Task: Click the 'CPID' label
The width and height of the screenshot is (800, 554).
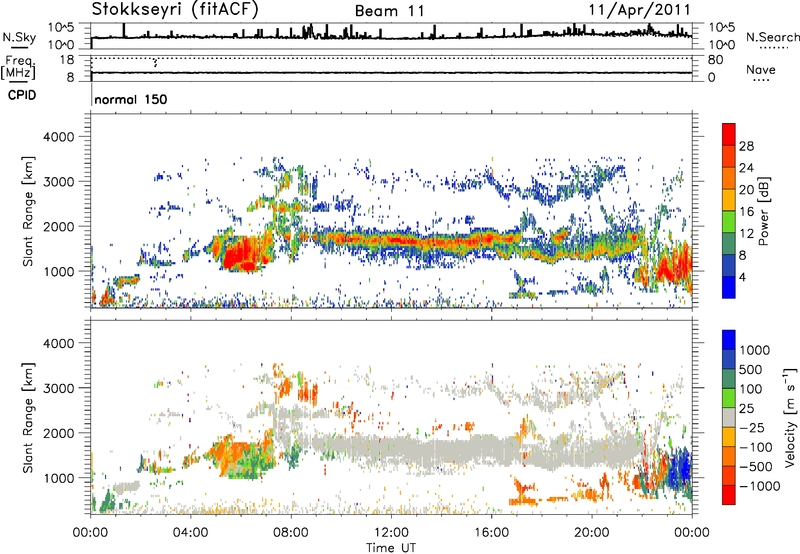Action: coord(22,95)
